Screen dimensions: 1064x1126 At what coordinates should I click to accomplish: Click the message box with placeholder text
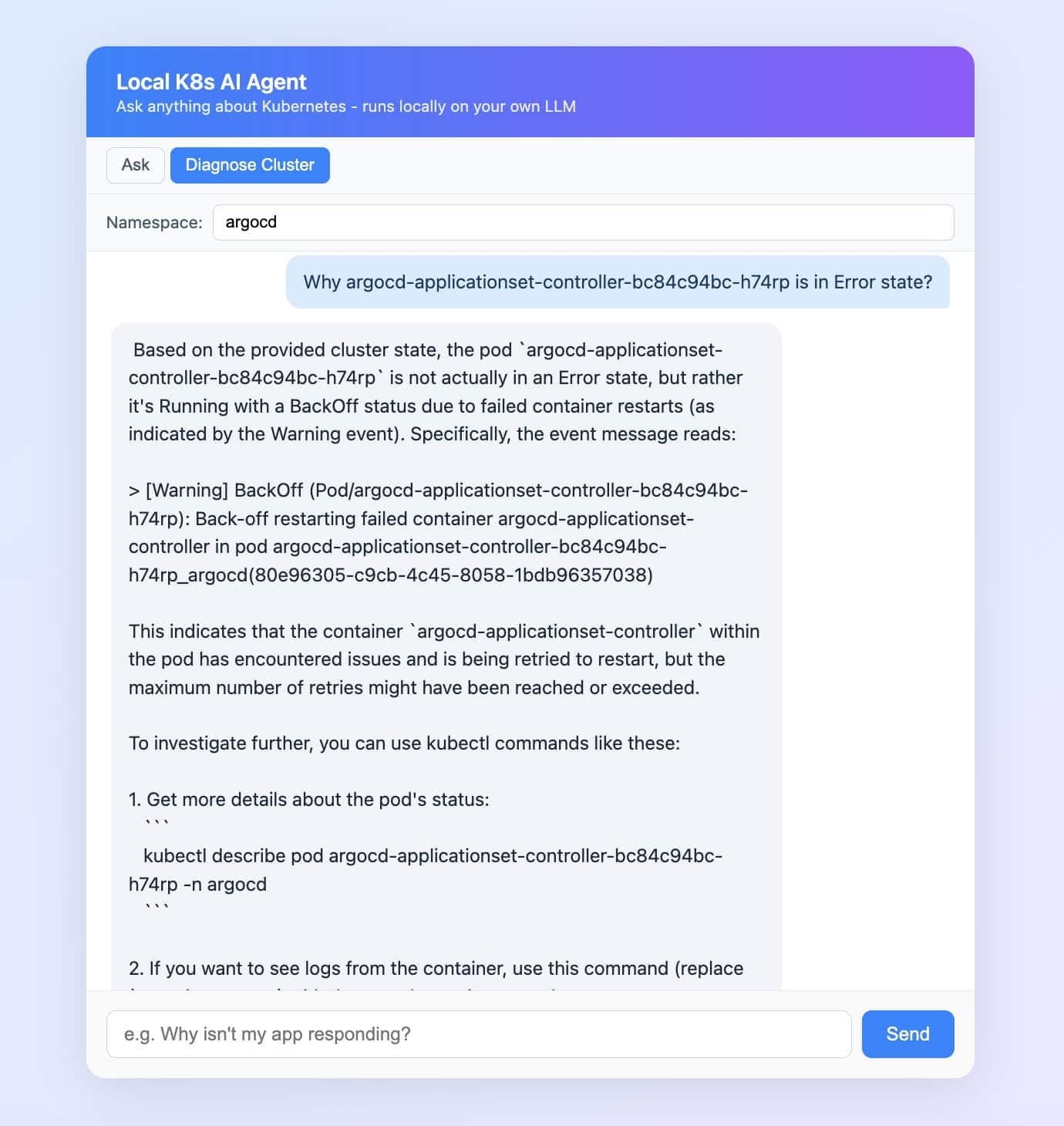click(479, 1034)
